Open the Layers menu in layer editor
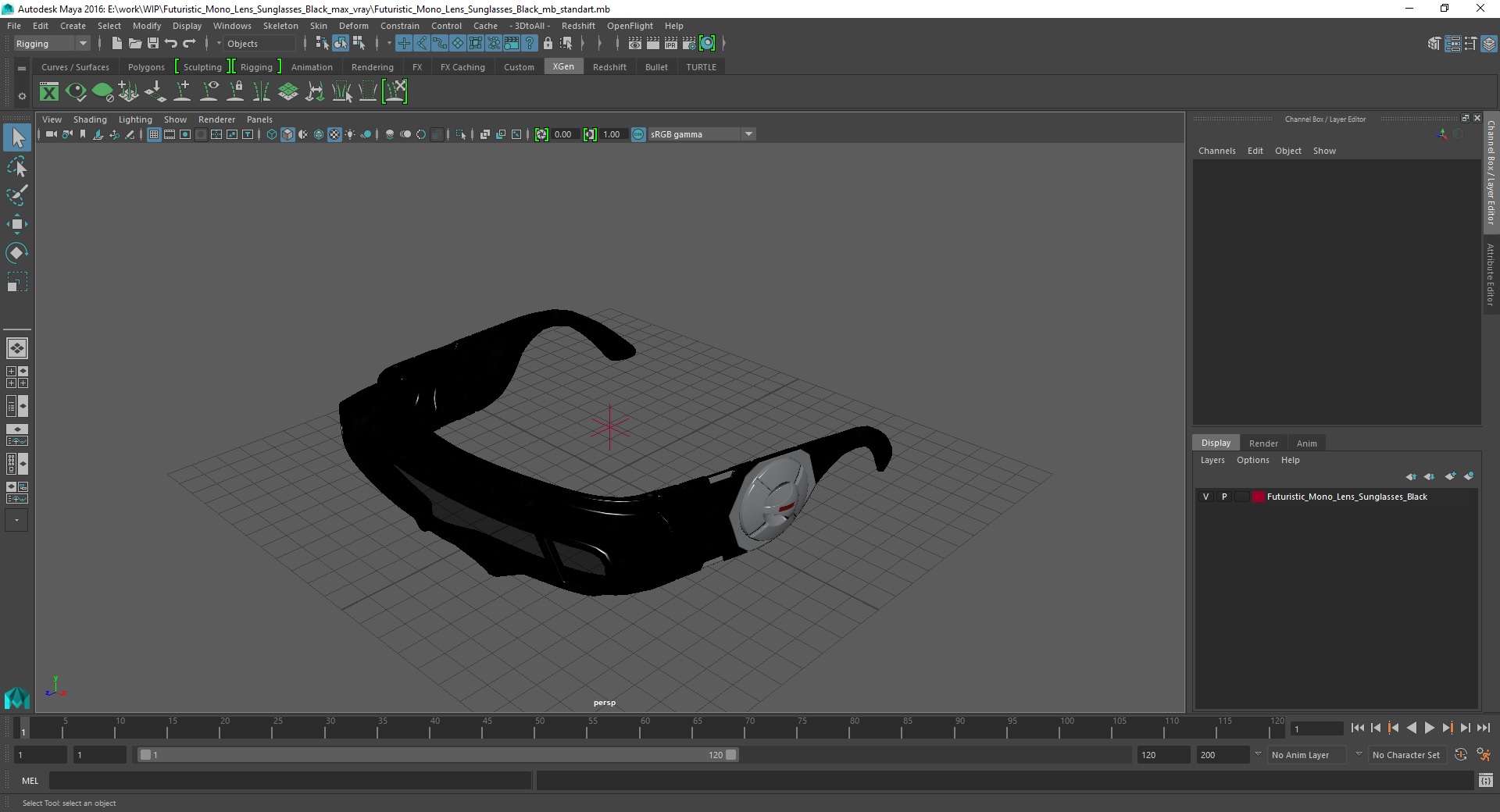Screen dimensions: 1500x812 (1212, 460)
